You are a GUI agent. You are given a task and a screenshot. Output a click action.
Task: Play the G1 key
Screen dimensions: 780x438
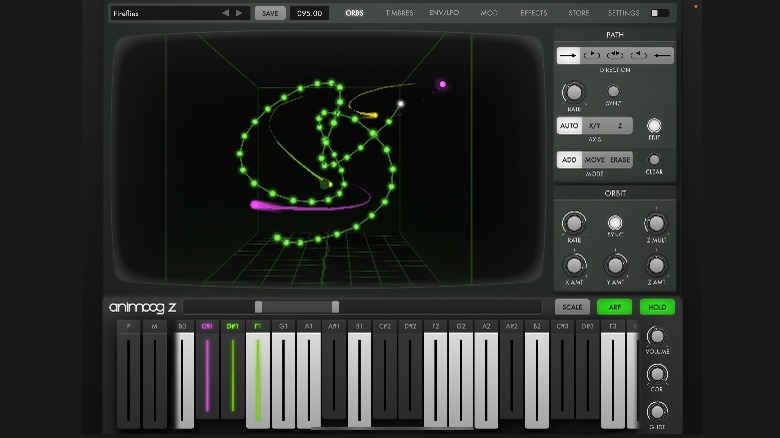pos(283,378)
